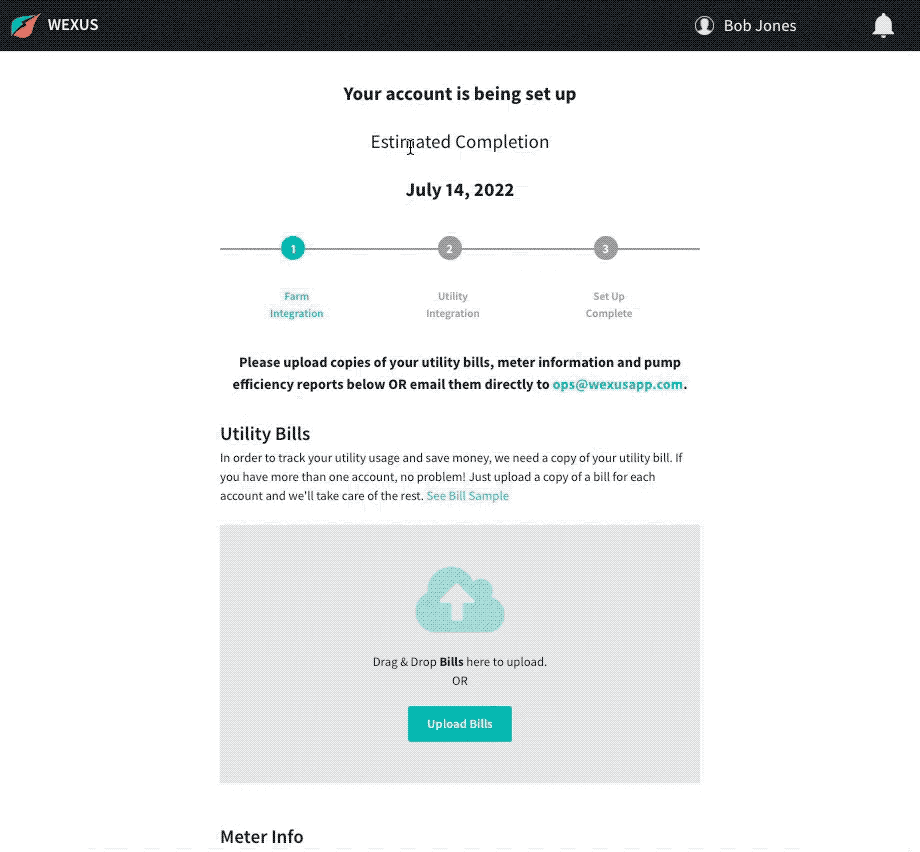Click the Upload Bills button
This screenshot has width=920, height=852.
pos(459,723)
